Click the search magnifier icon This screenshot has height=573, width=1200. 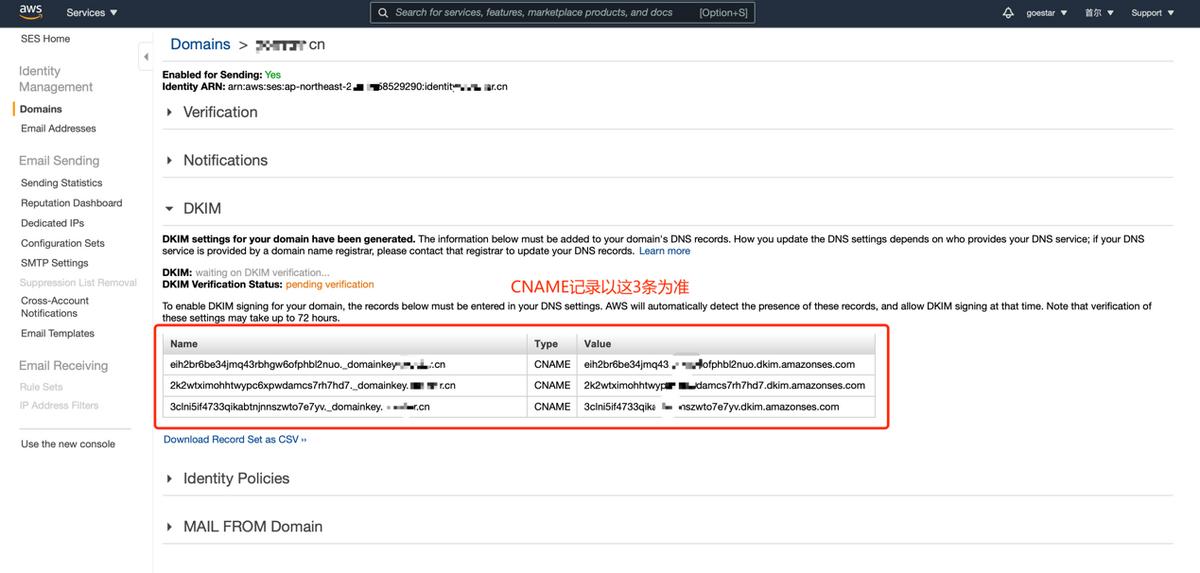pyautogui.click(x=382, y=13)
